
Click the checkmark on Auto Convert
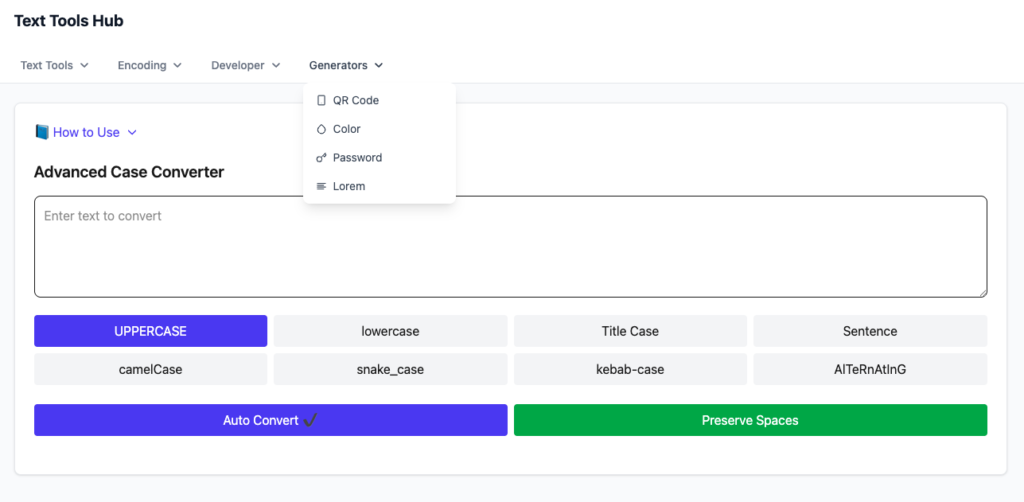click(x=310, y=420)
